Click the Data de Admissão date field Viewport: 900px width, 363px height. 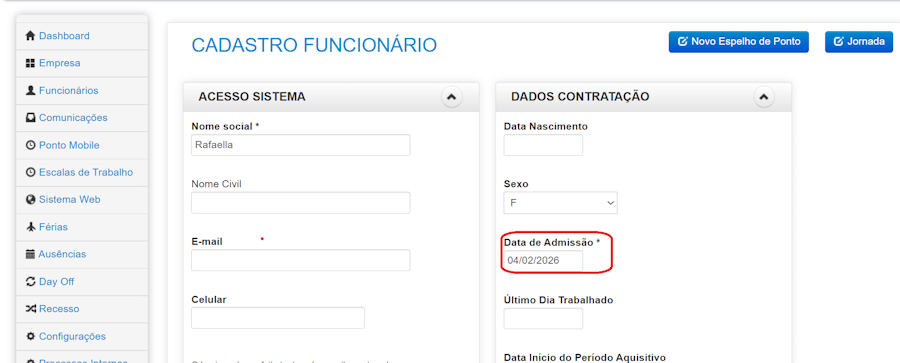(x=543, y=260)
